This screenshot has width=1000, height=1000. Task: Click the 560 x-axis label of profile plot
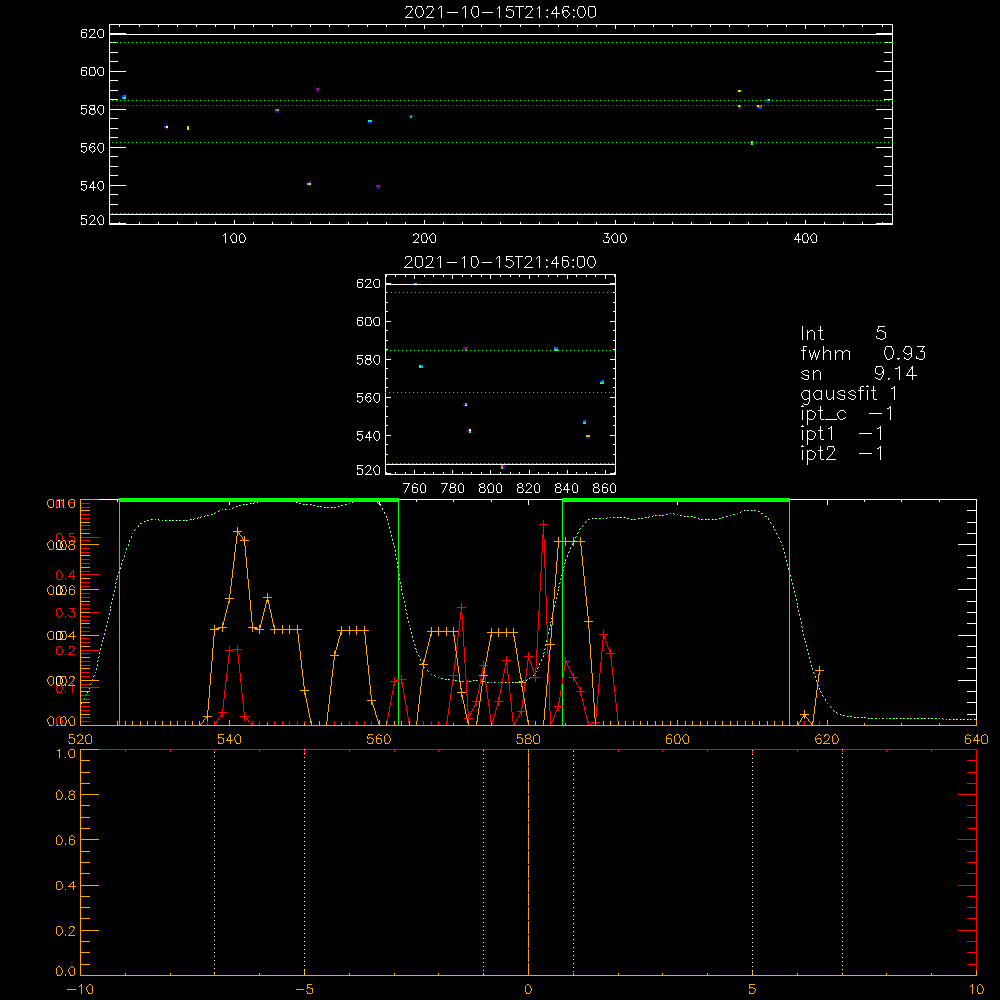pyautogui.click(x=379, y=739)
